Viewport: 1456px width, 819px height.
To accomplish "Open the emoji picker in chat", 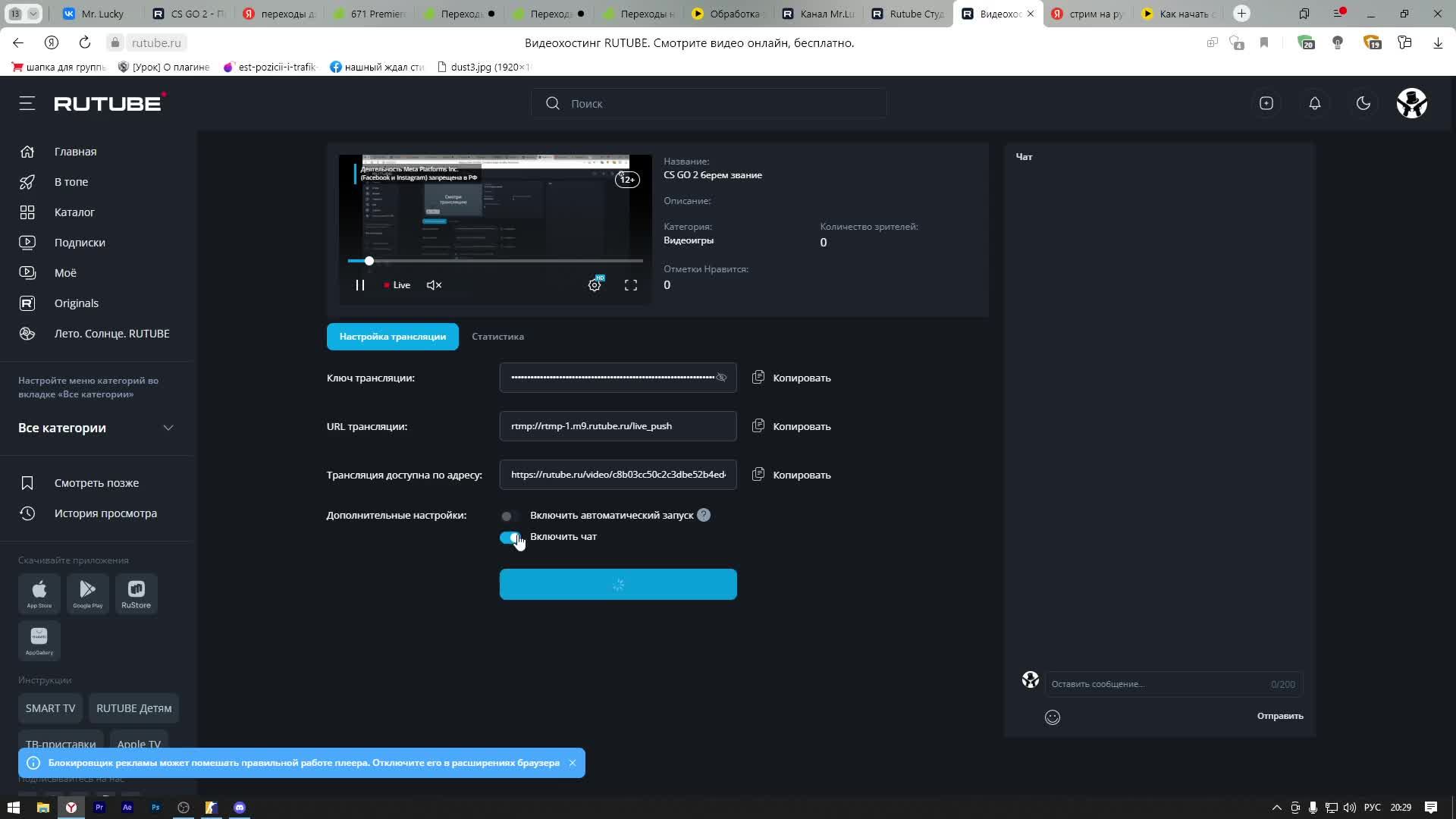I will click(1052, 717).
